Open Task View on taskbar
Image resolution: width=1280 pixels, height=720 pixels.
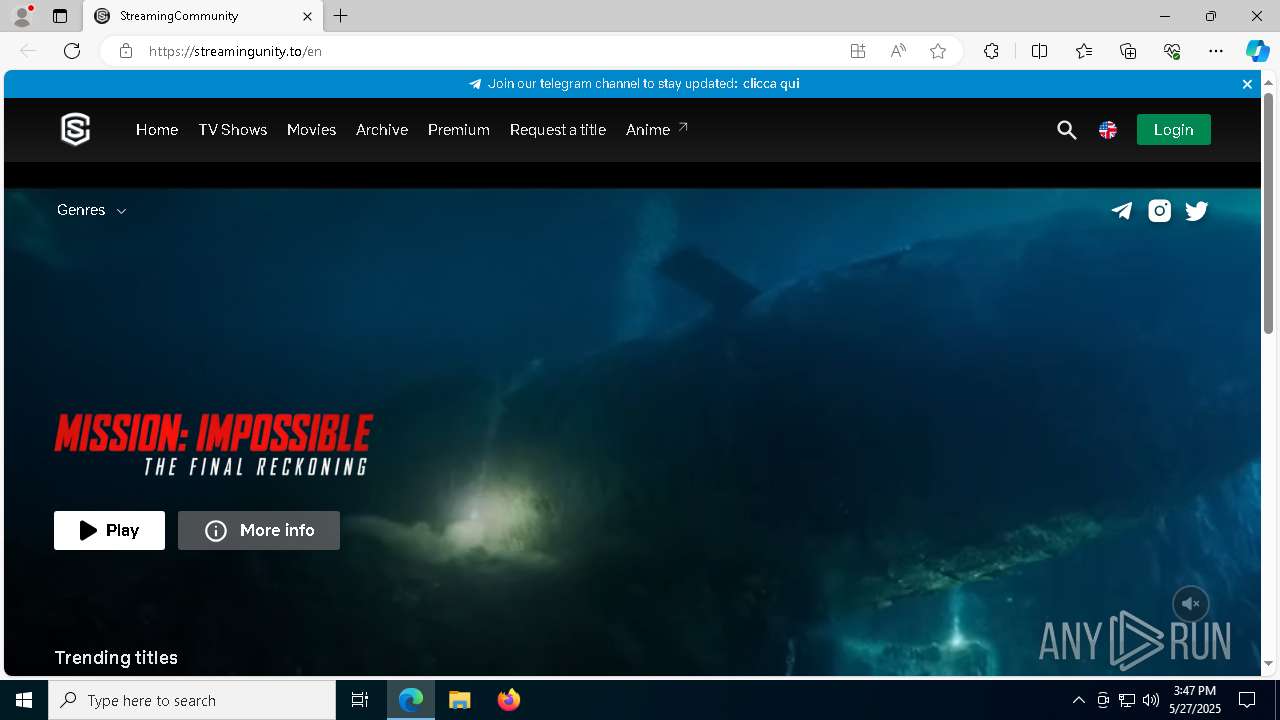[x=360, y=700]
